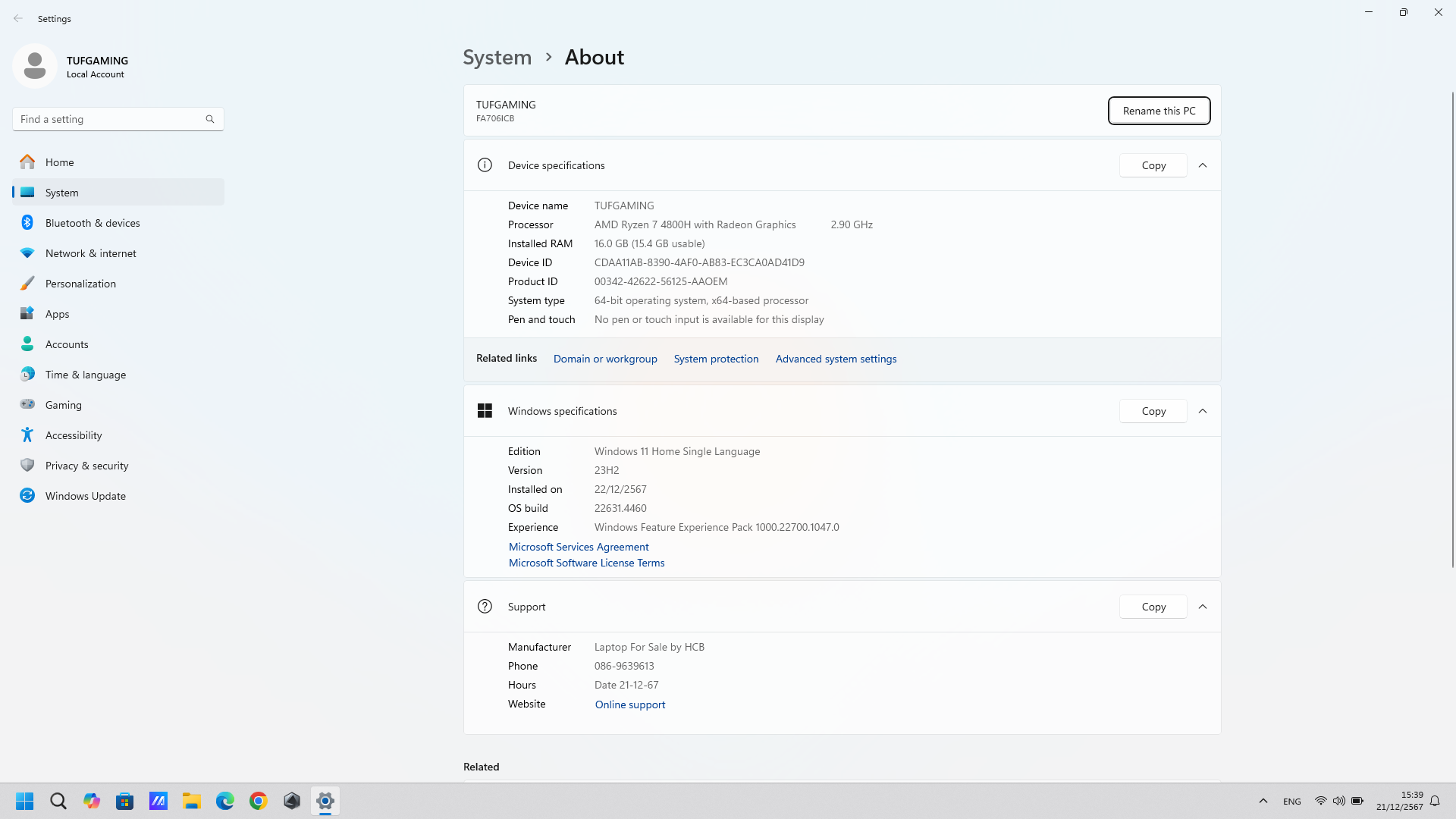Open the Home settings page
Image resolution: width=1456 pixels, height=819 pixels.
[x=118, y=162]
